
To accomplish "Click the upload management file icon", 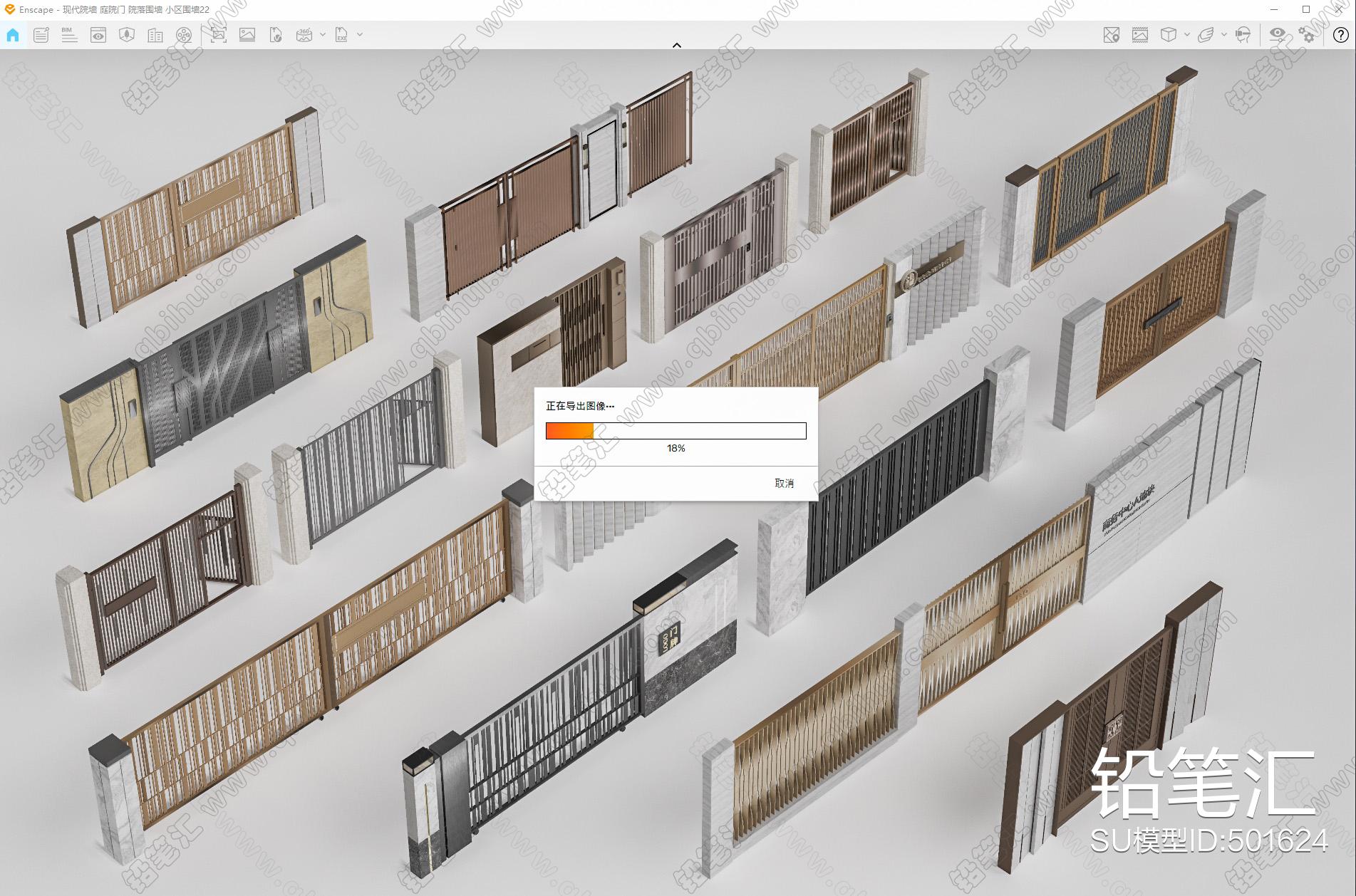I will tap(276, 34).
